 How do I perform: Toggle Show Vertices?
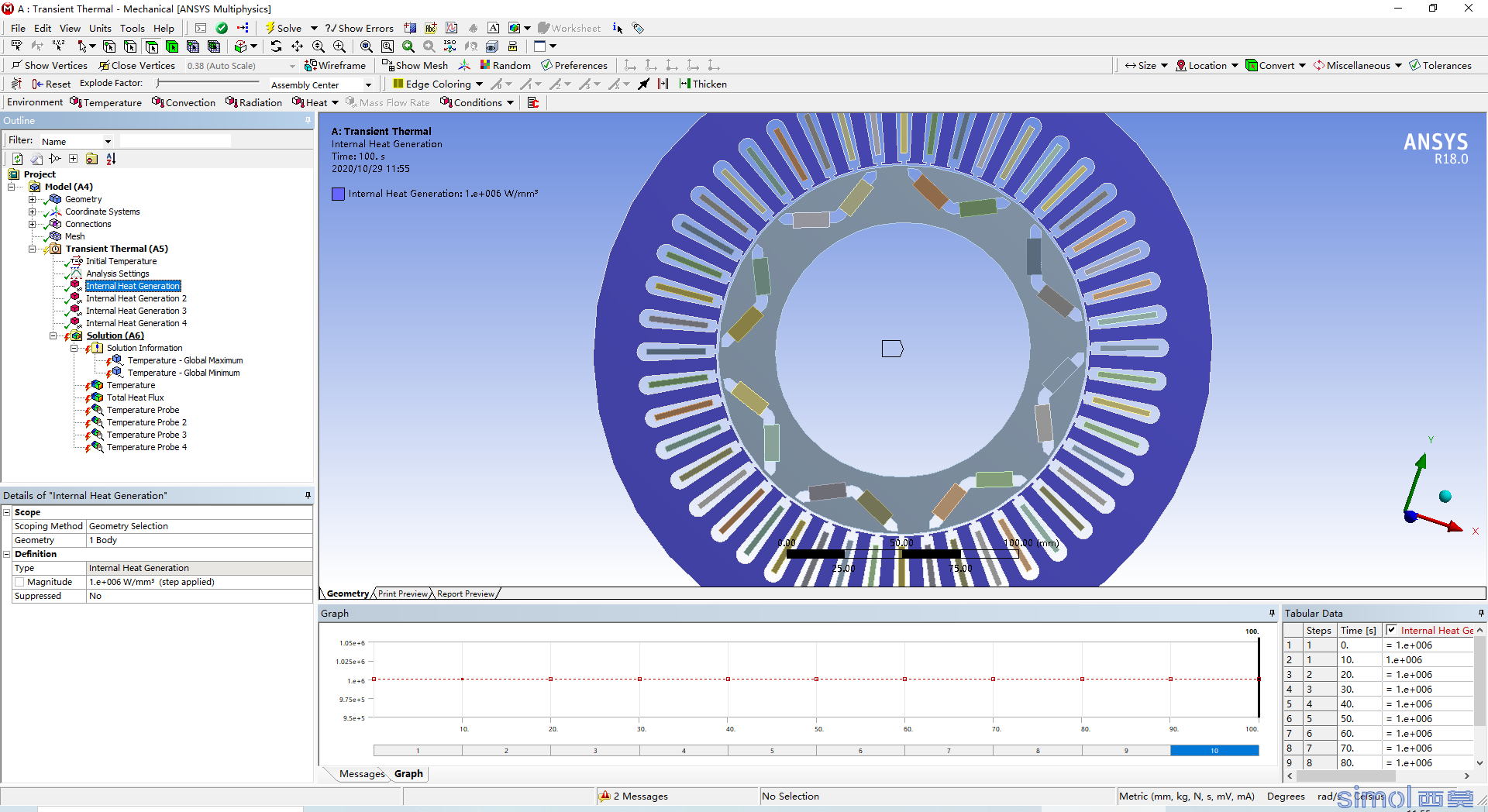[49, 65]
